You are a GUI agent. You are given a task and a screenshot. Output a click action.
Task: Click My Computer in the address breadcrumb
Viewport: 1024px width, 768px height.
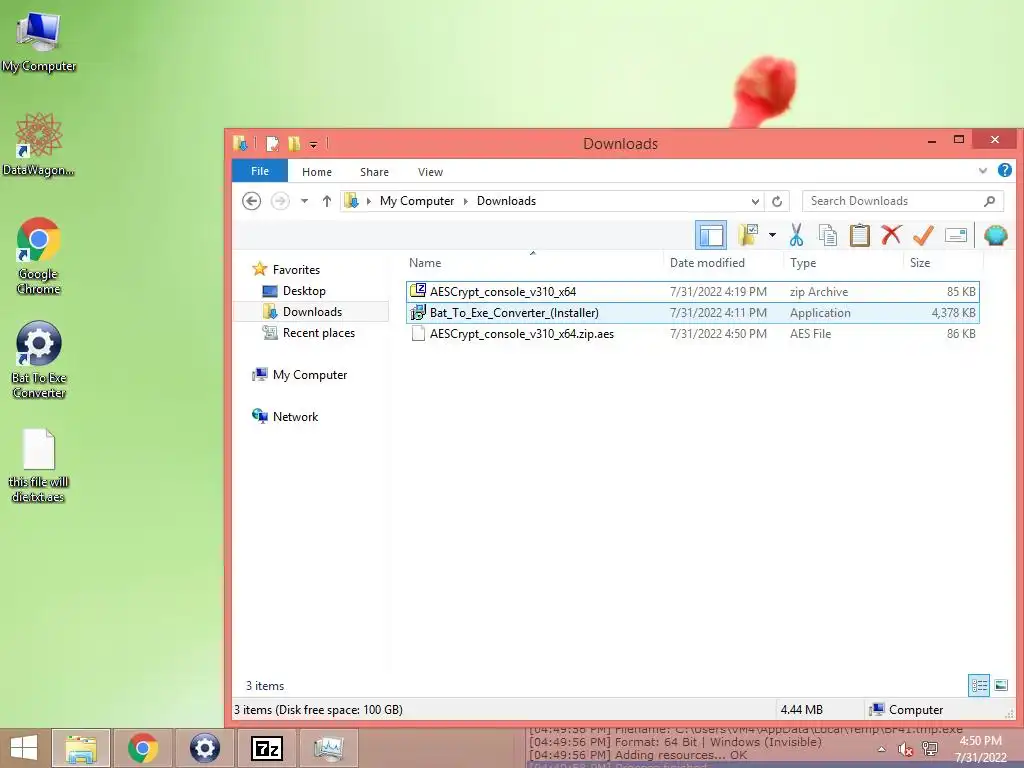417,201
